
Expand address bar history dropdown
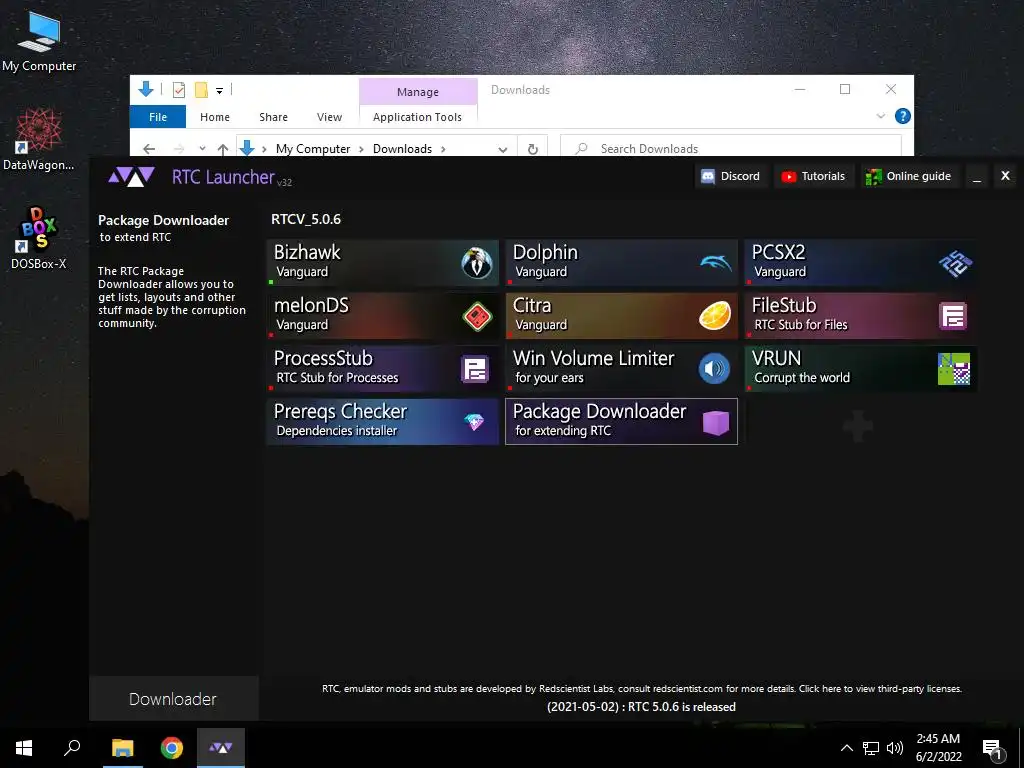point(502,149)
